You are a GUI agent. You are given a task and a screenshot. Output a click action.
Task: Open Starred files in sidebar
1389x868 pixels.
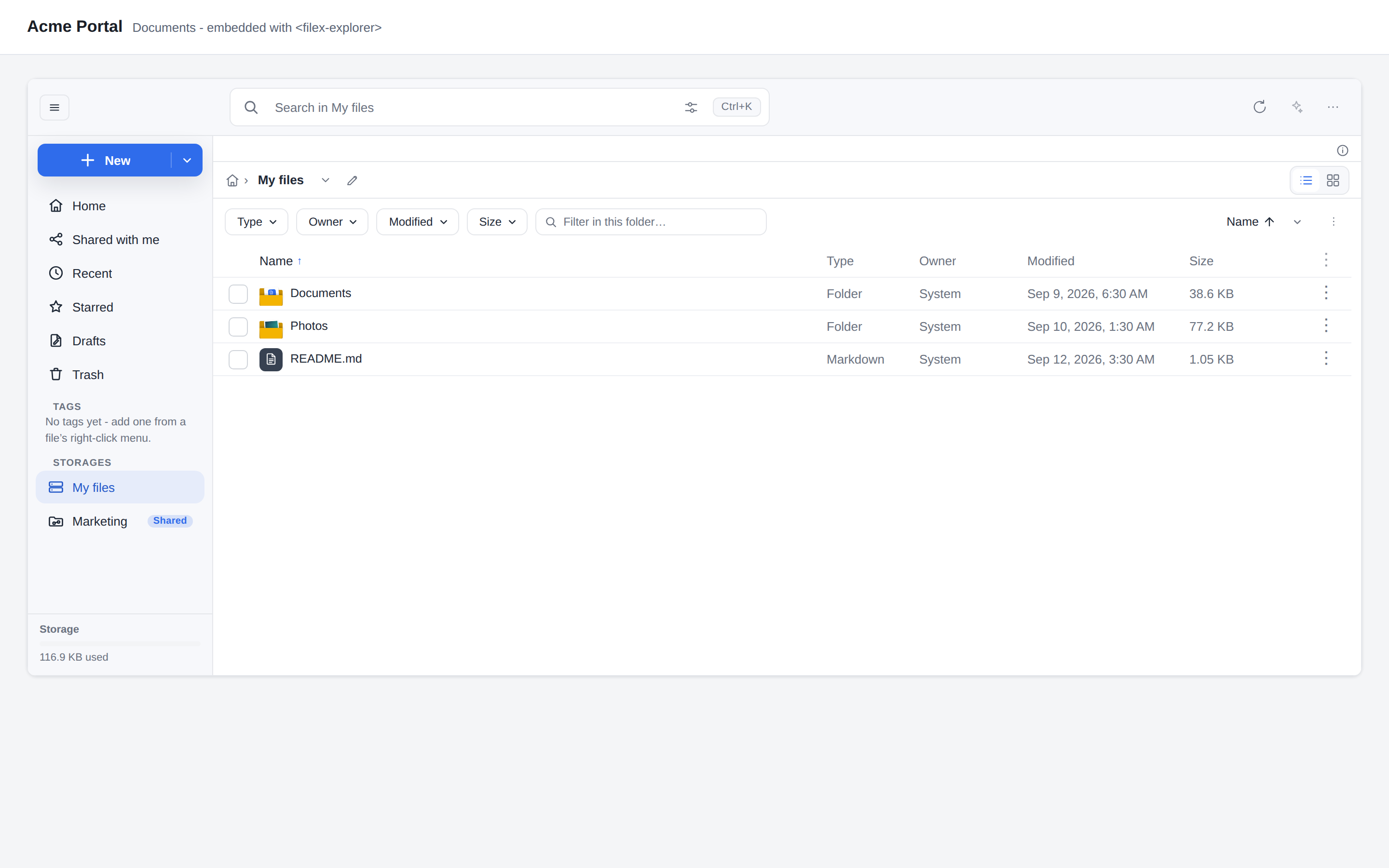[120, 307]
